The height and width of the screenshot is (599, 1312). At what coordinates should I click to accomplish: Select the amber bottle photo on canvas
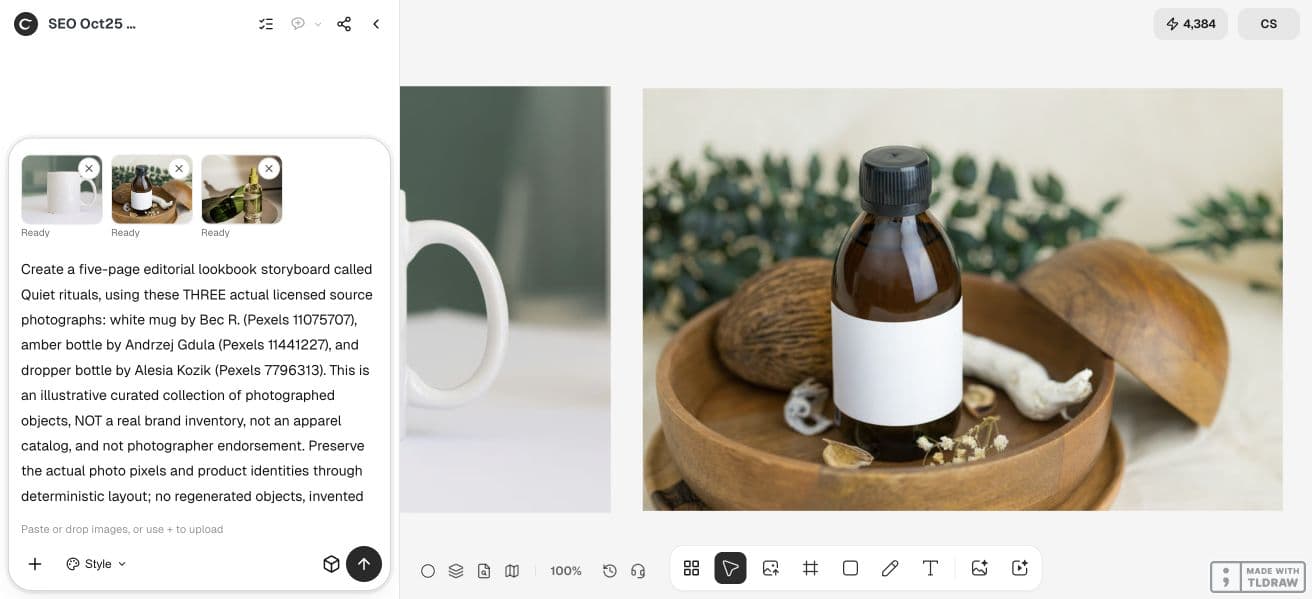coord(962,299)
